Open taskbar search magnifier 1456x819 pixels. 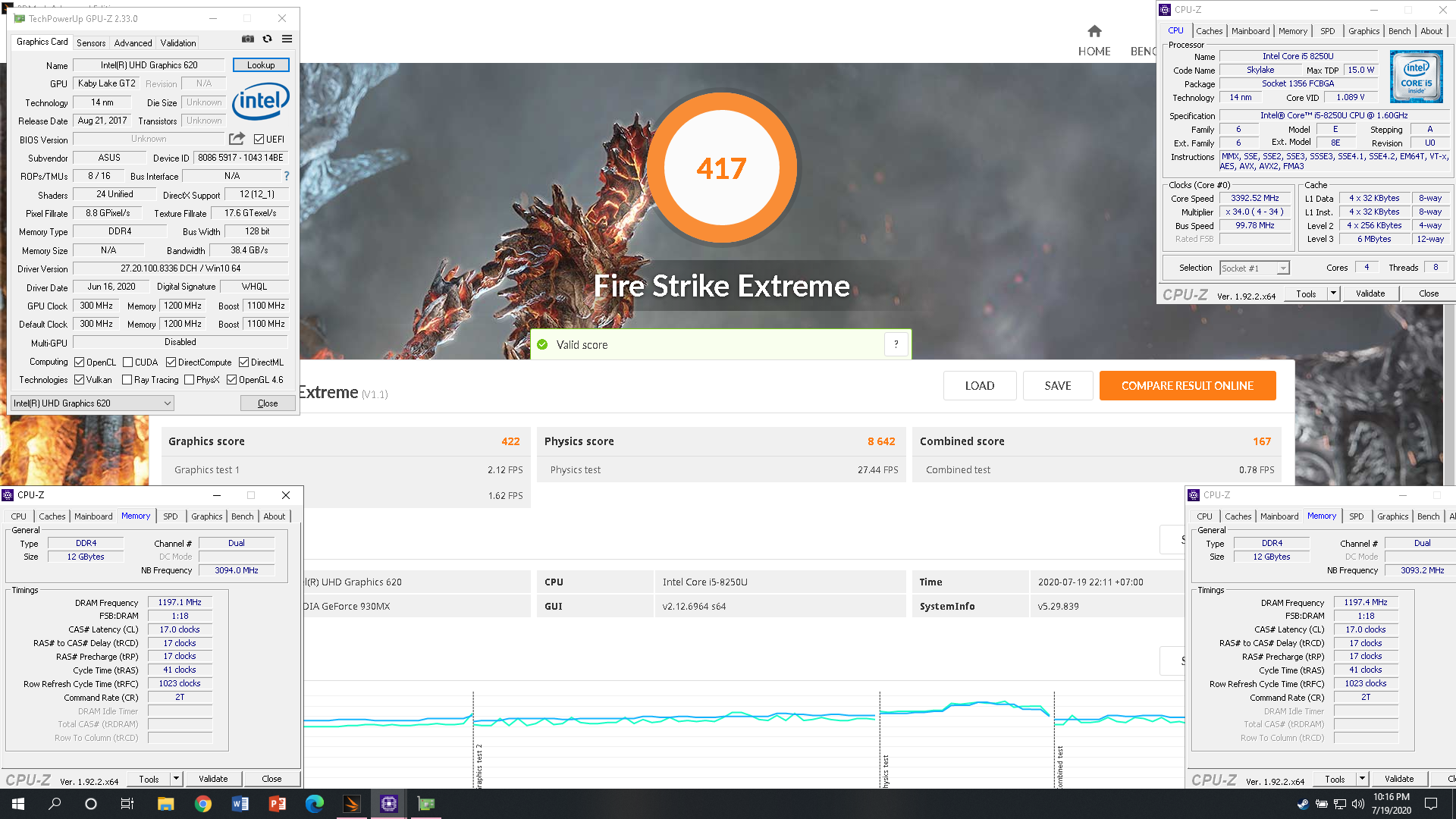[55, 804]
